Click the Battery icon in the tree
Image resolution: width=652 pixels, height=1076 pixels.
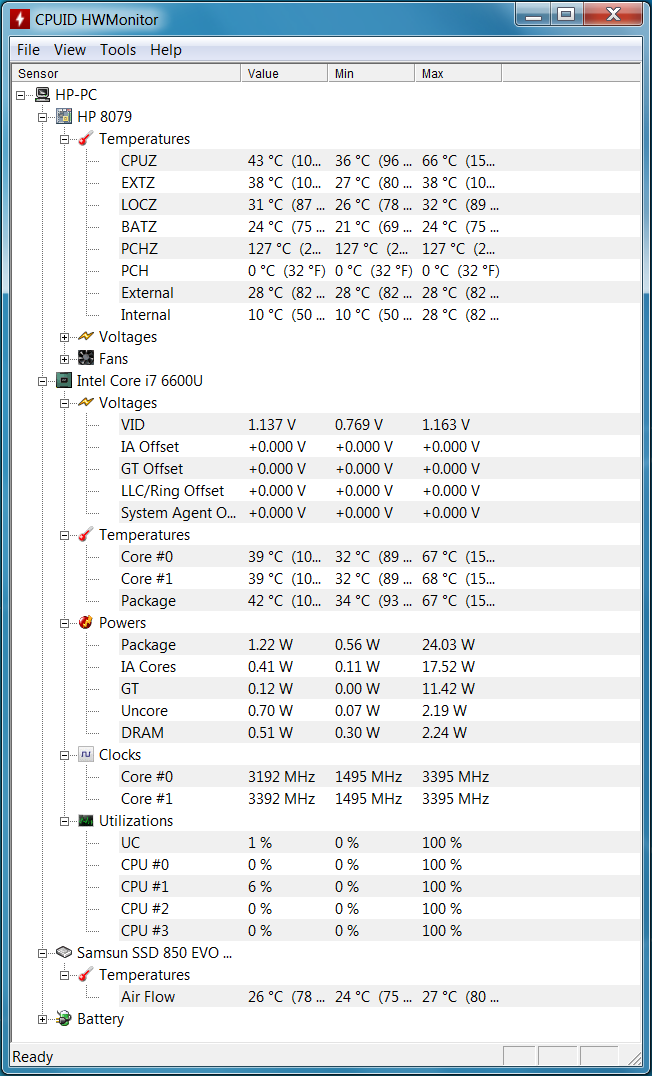pos(65,1018)
